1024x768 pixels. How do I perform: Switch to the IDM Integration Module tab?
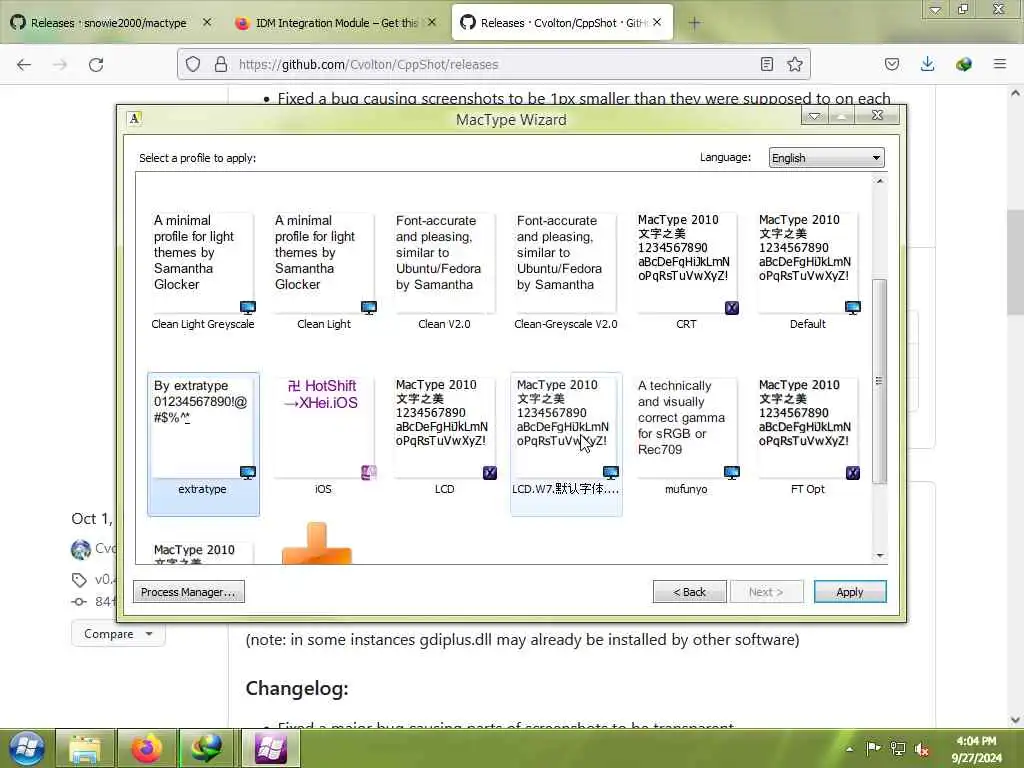[x=336, y=23]
